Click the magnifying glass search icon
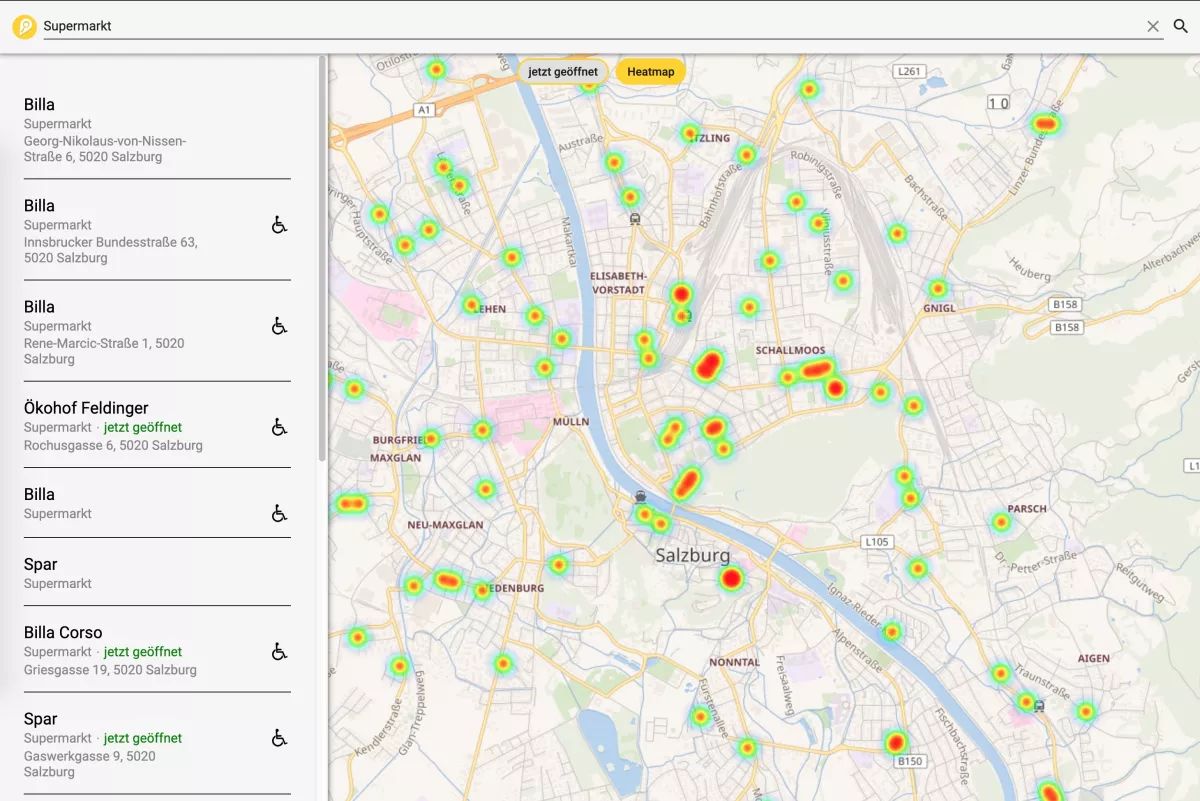The height and width of the screenshot is (801, 1200). coord(1181,27)
